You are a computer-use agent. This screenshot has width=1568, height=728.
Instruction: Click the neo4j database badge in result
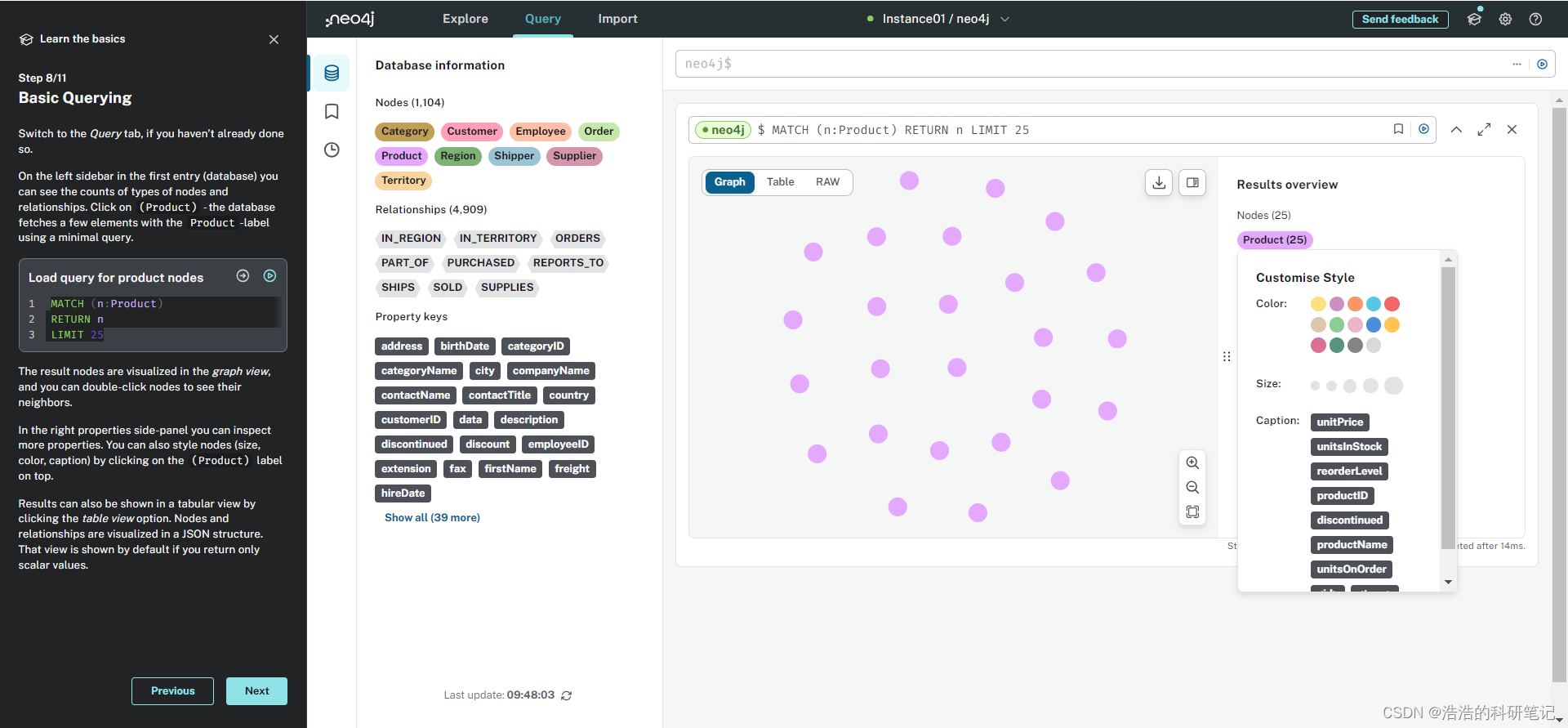pyautogui.click(x=723, y=130)
